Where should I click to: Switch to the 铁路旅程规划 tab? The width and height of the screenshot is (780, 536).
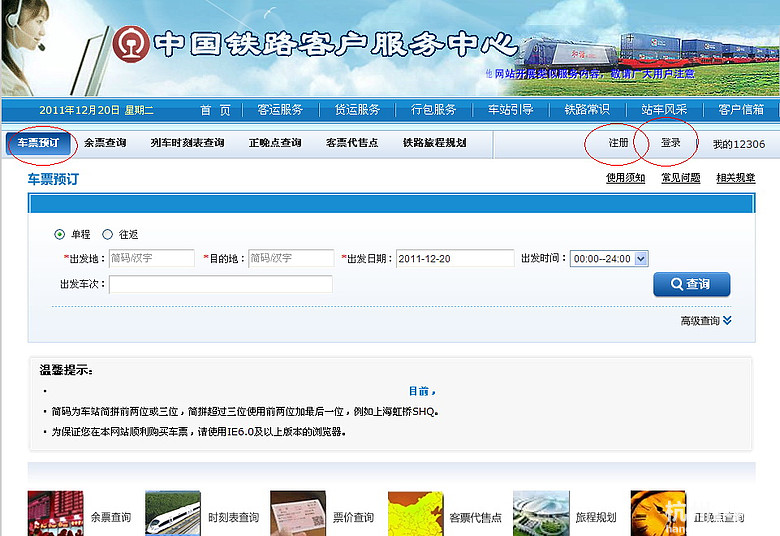(x=435, y=143)
